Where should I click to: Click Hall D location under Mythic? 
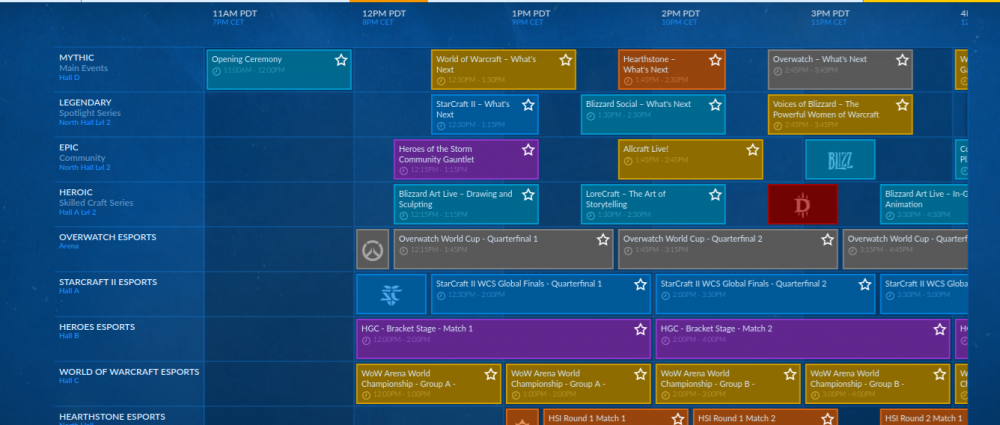pos(69,78)
